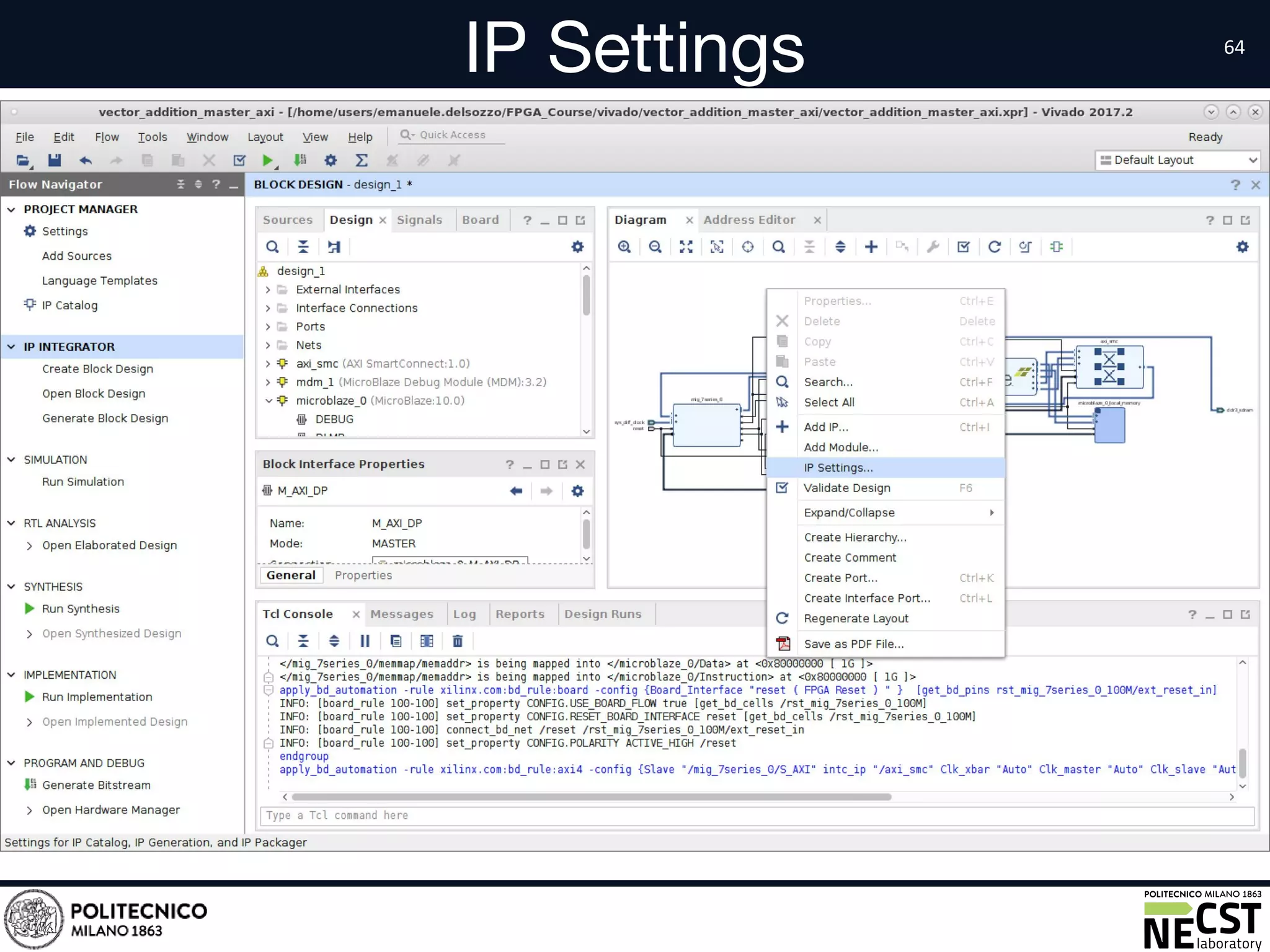Open Diagram settings gear icon
This screenshot has height=952, width=1270.
(1242, 247)
